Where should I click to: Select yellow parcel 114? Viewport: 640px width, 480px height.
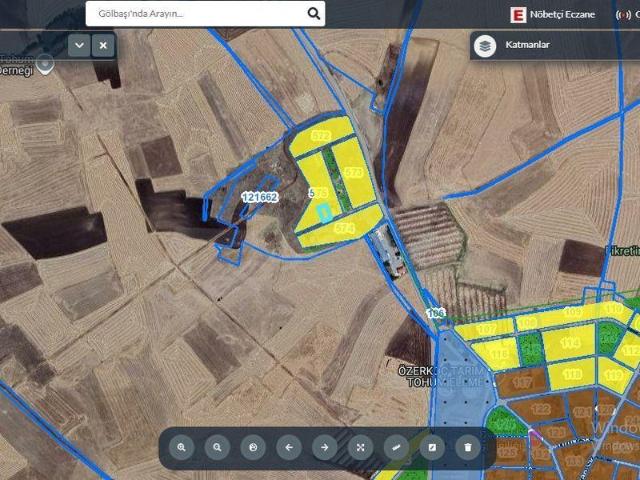[x=570, y=342]
